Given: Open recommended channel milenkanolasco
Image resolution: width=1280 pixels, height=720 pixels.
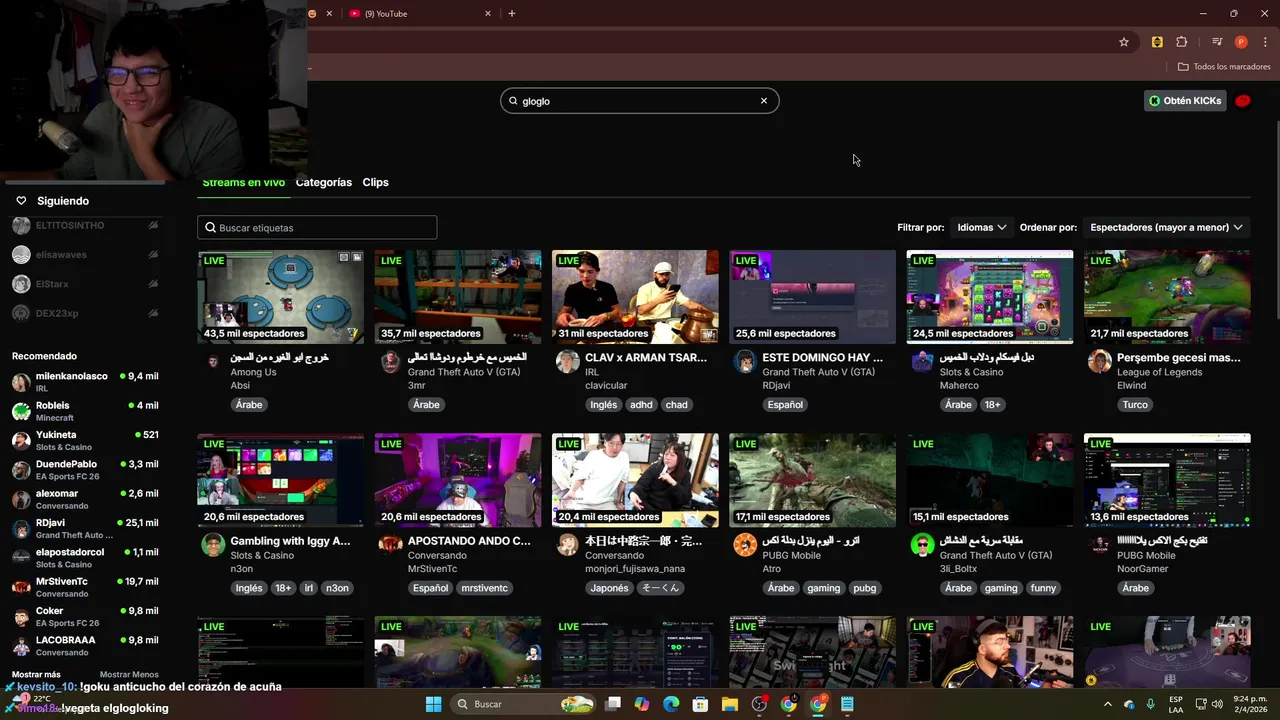Looking at the screenshot, I should tap(85, 382).
